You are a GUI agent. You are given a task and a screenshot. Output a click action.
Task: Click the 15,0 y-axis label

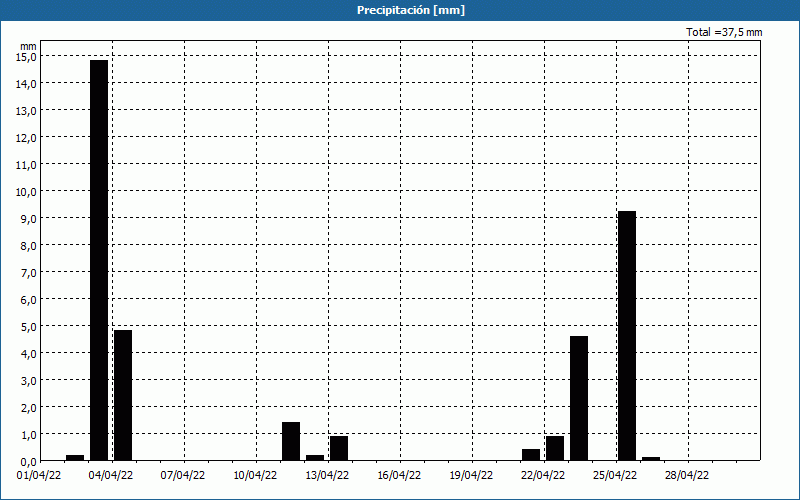(26, 57)
